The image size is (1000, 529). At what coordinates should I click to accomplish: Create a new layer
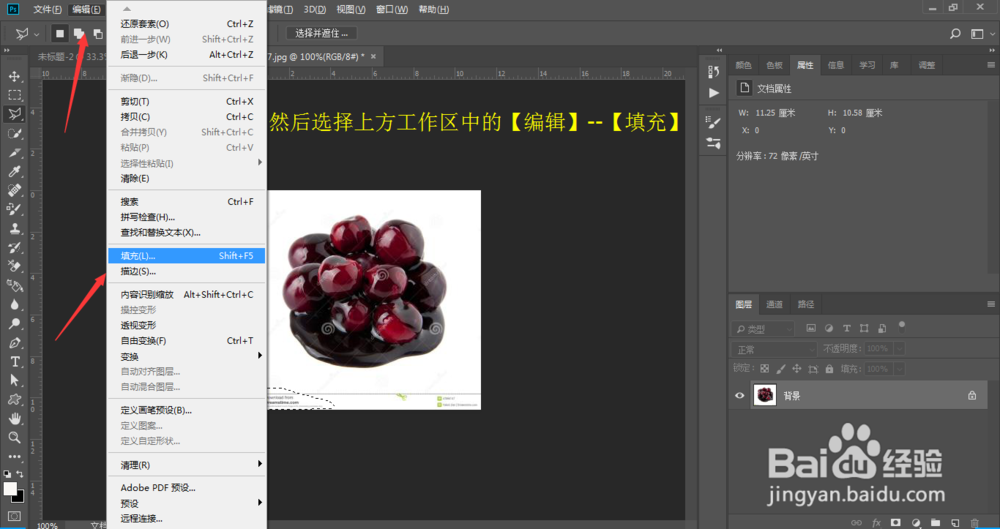(x=955, y=523)
